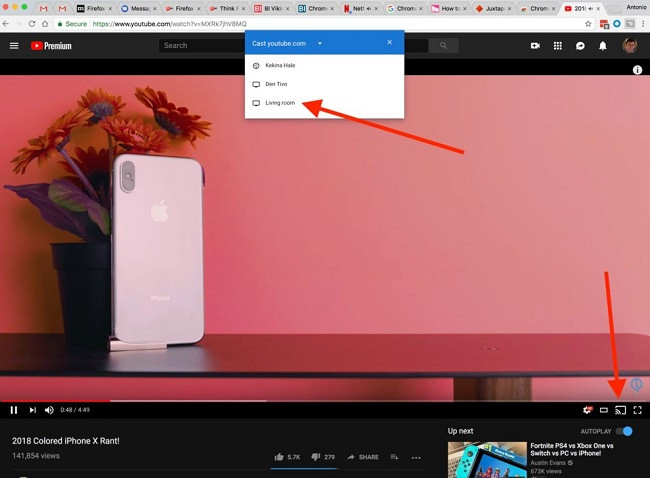Open the more actions ellipsis menu
Screen dimensions: 650x478
[x=416, y=457]
